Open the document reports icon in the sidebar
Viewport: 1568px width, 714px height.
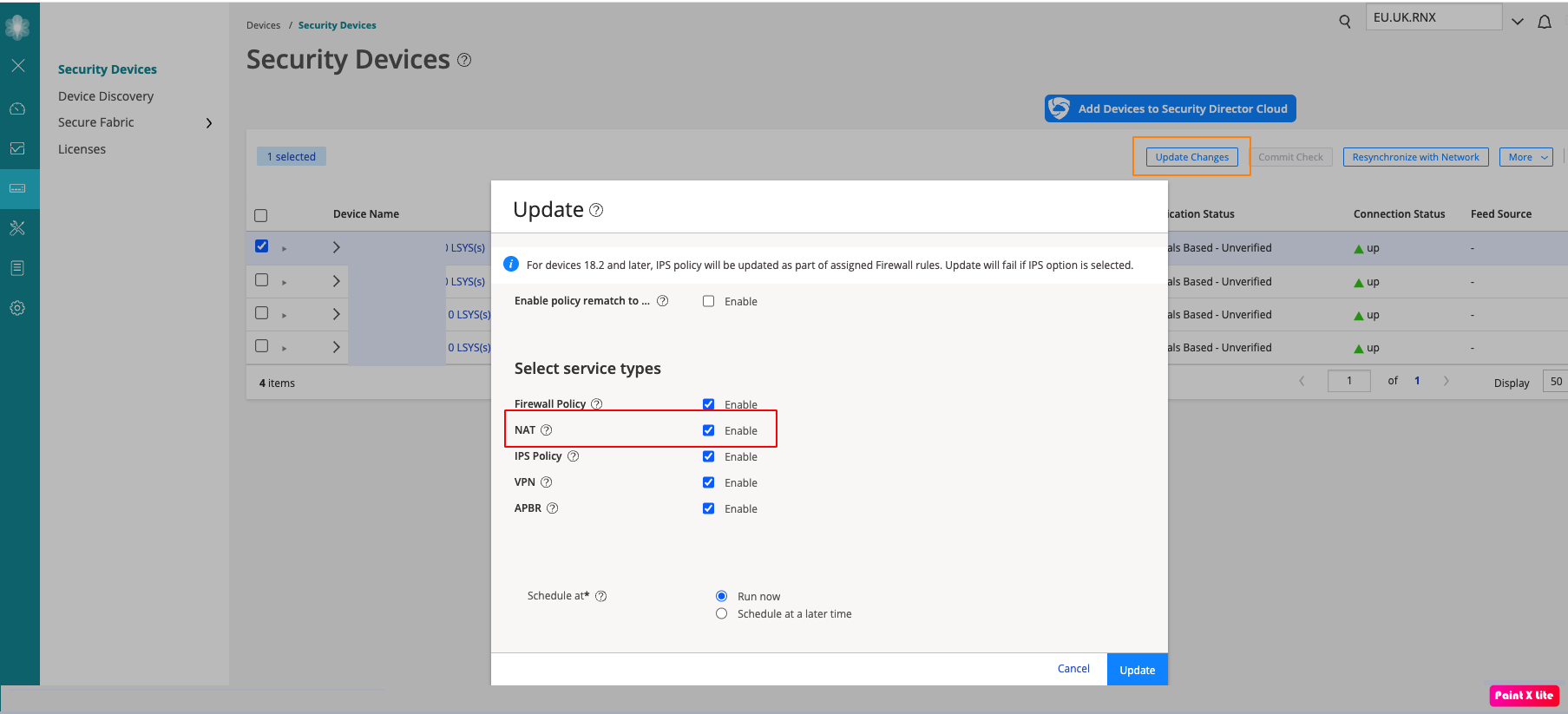pyautogui.click(x=17, y=268)
